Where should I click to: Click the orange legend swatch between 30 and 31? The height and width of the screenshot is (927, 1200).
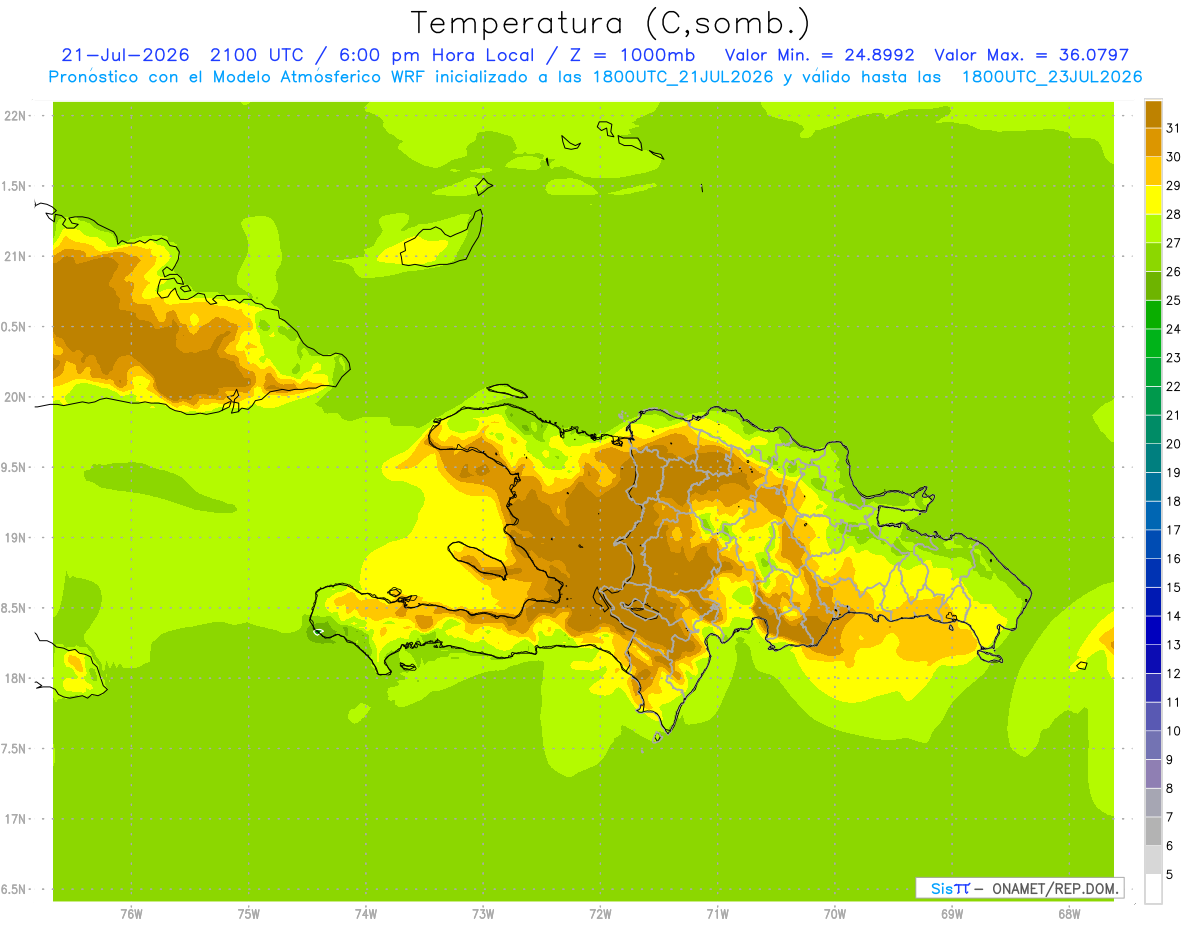pos(1153,142)
